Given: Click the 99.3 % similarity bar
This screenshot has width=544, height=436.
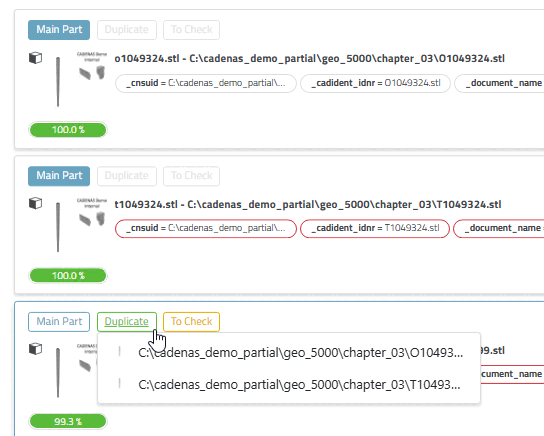Looking at the screenshot, I should pos(68,422).
